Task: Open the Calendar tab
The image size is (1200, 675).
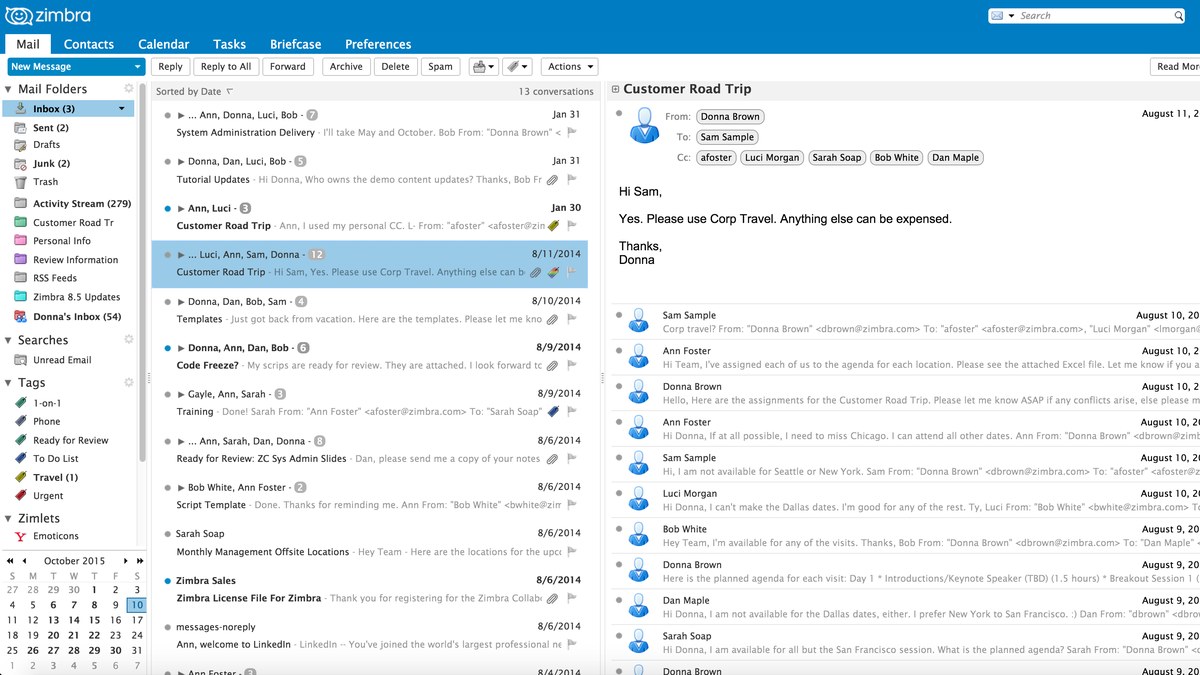Action: pos(163,44)
